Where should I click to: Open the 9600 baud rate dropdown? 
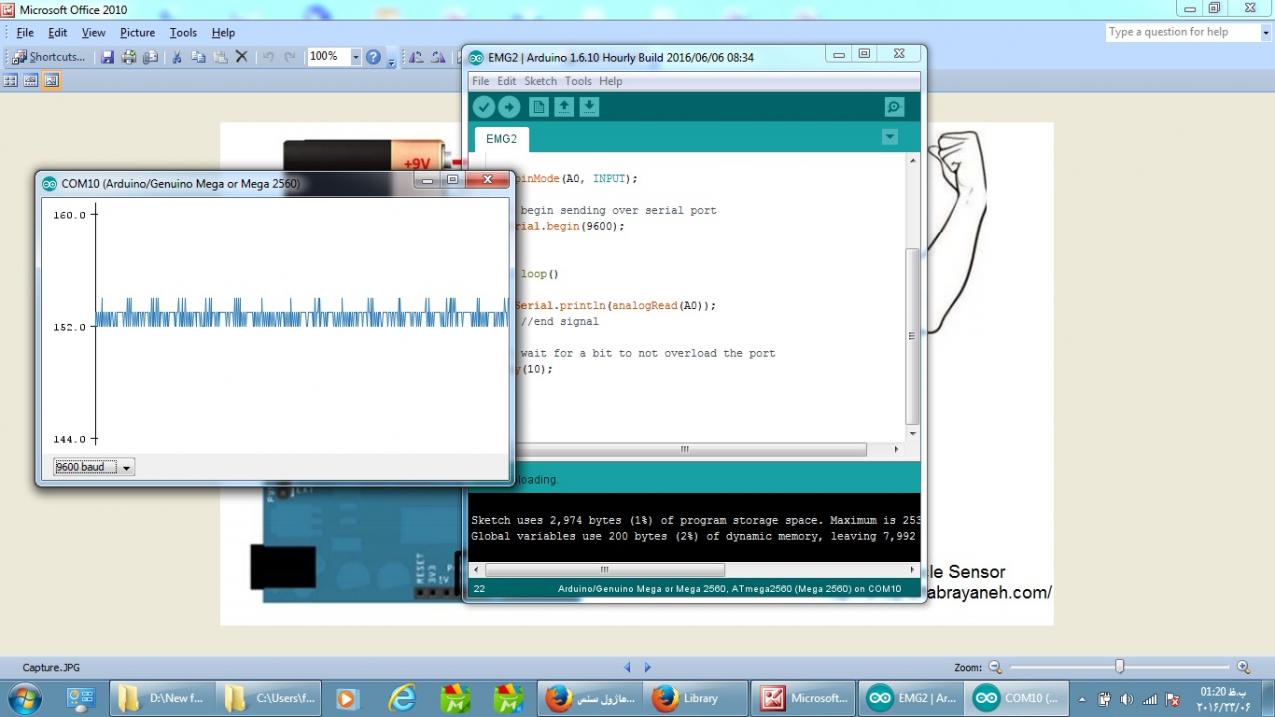(94, 467)
